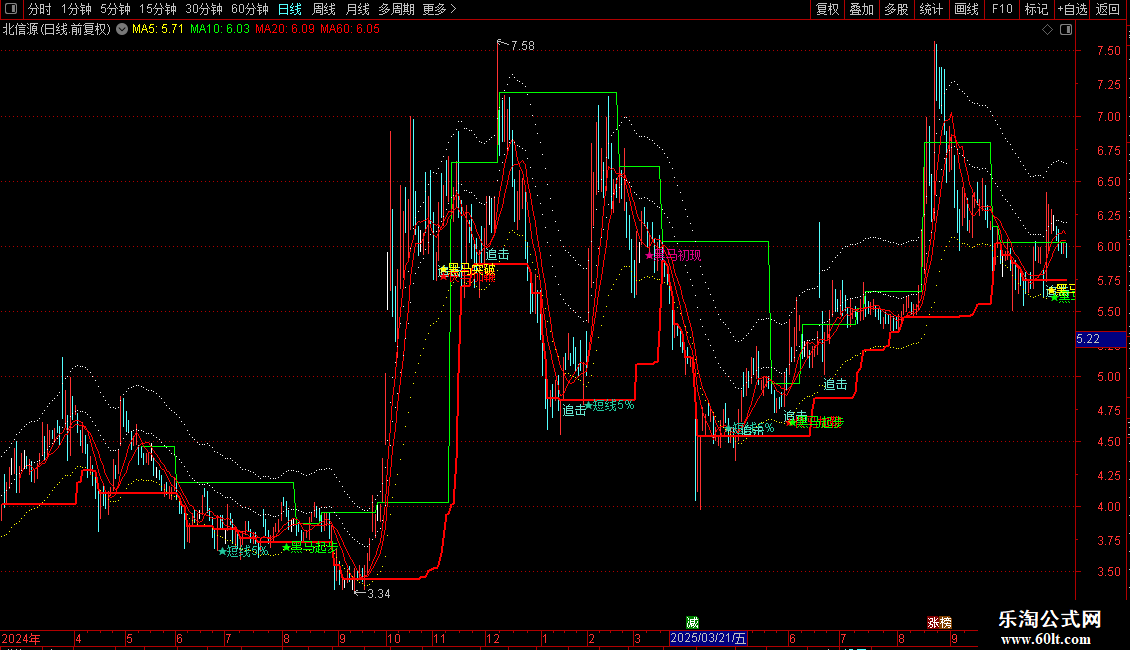Select the 1分钟 period tab
Screen dimensions: 1130x650
click(x=76, y=9)
